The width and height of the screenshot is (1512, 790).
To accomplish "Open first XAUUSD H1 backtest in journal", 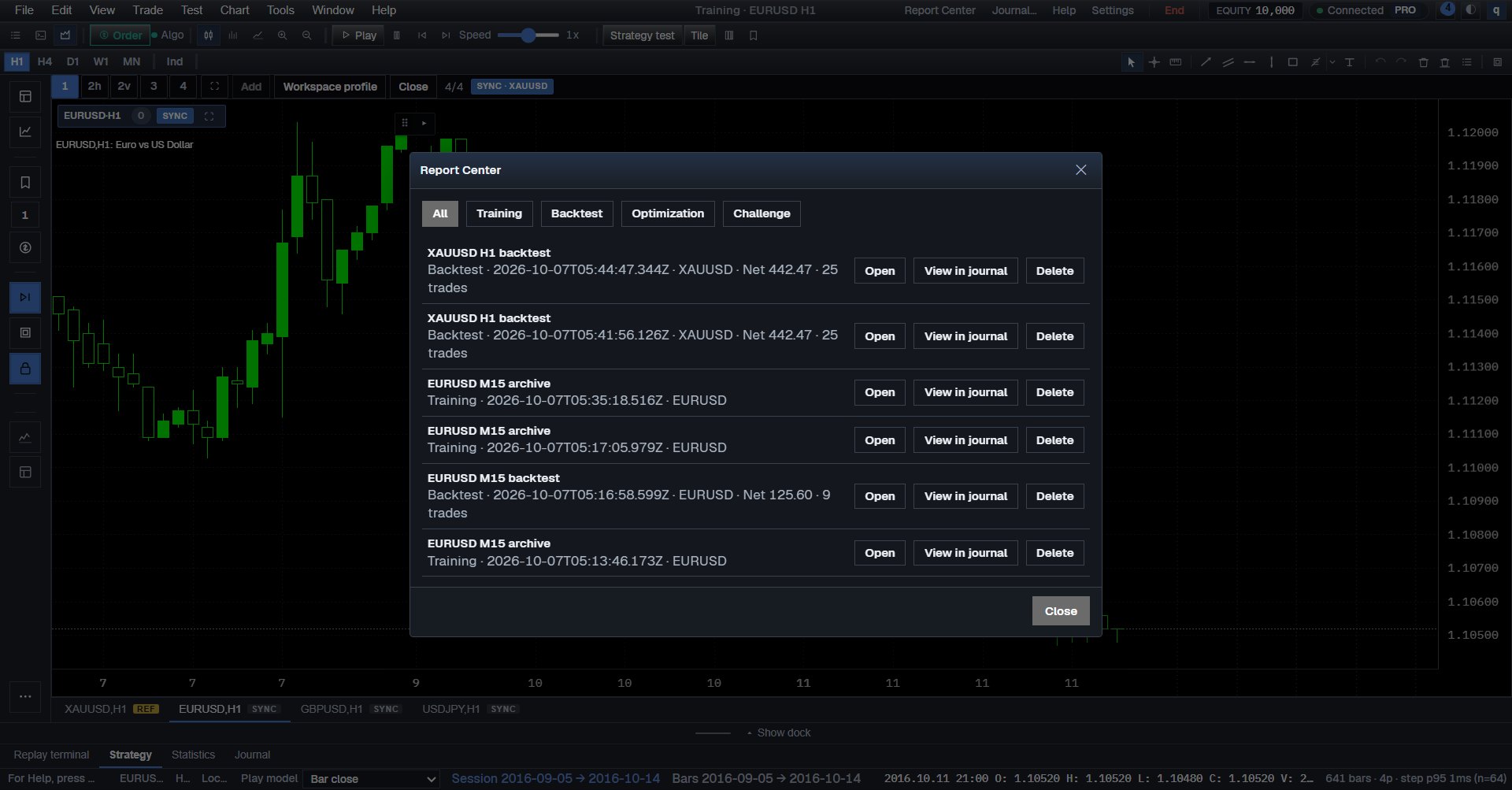I will pyautogui.click(x=965, y=271).
